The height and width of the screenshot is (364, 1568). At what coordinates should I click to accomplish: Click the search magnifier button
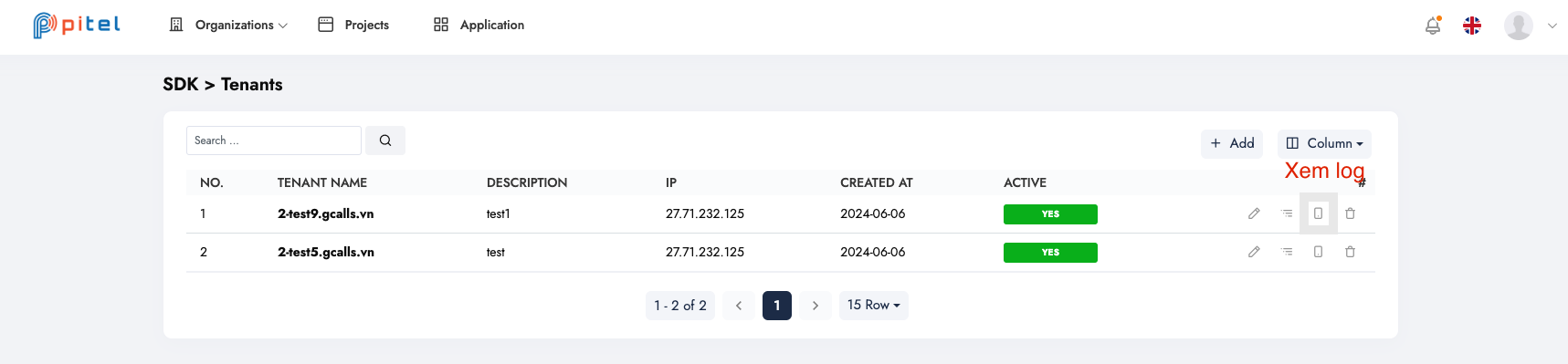point(385,140)
